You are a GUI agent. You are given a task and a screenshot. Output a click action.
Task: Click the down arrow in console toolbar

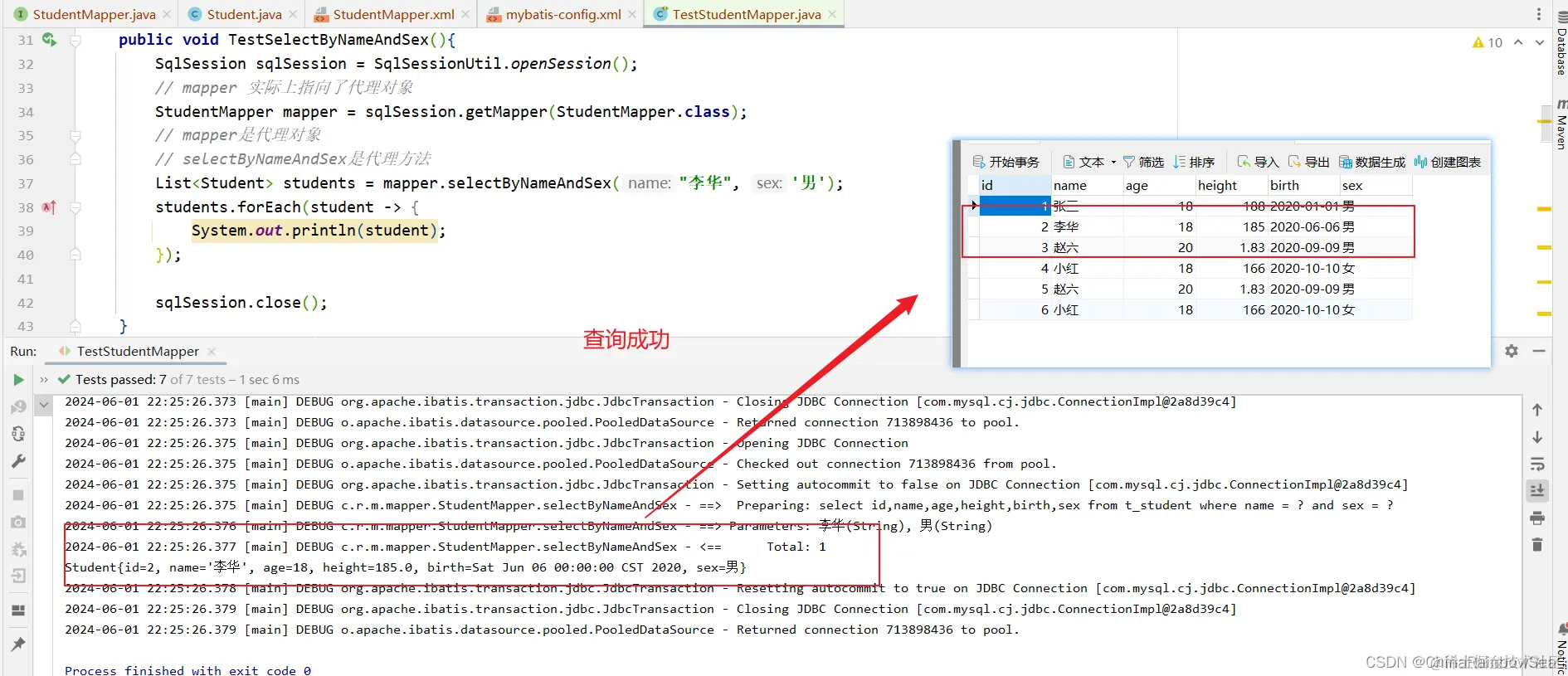click(1537, 436)
